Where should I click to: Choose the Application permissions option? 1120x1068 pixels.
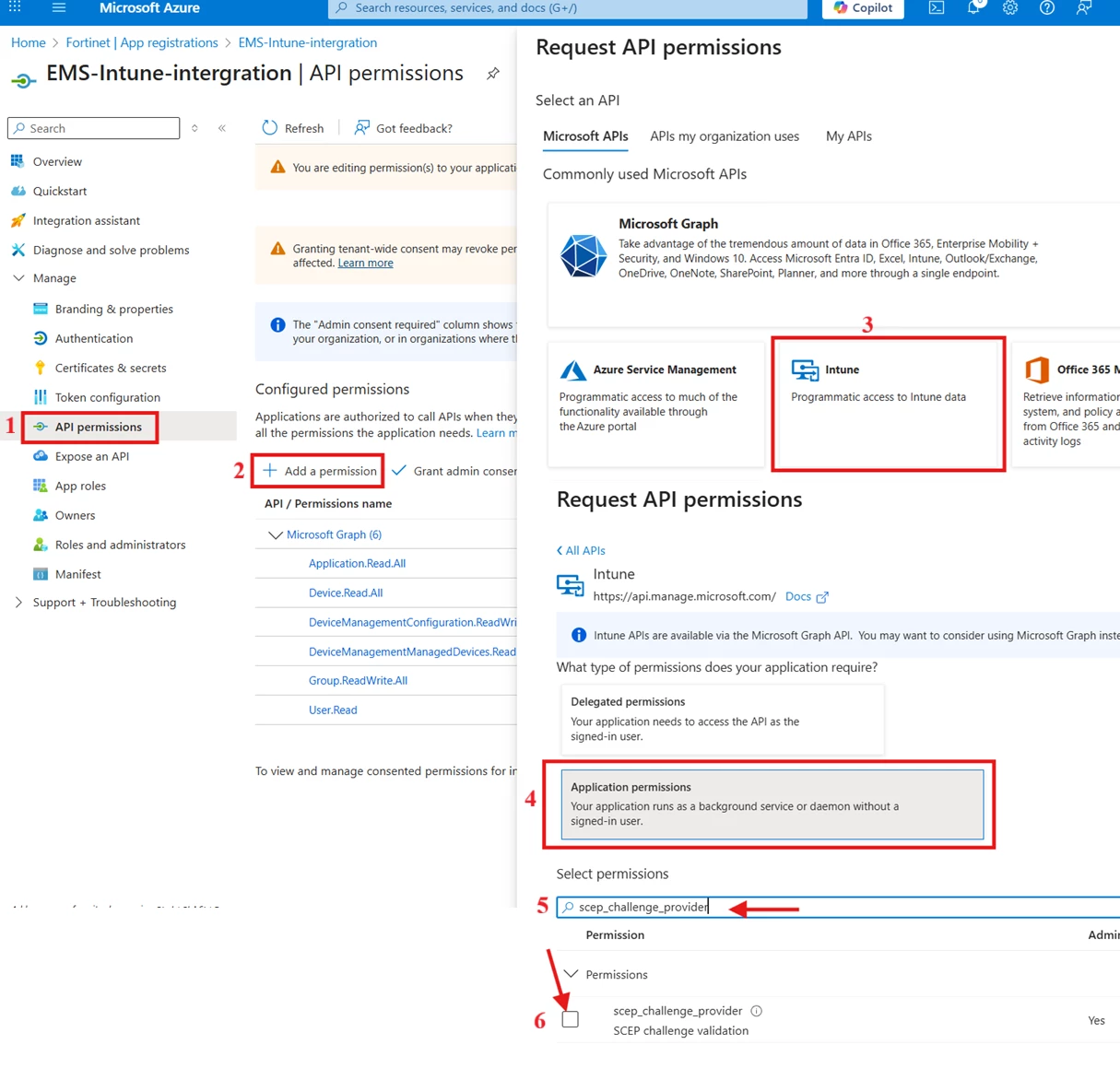(772, 804)
